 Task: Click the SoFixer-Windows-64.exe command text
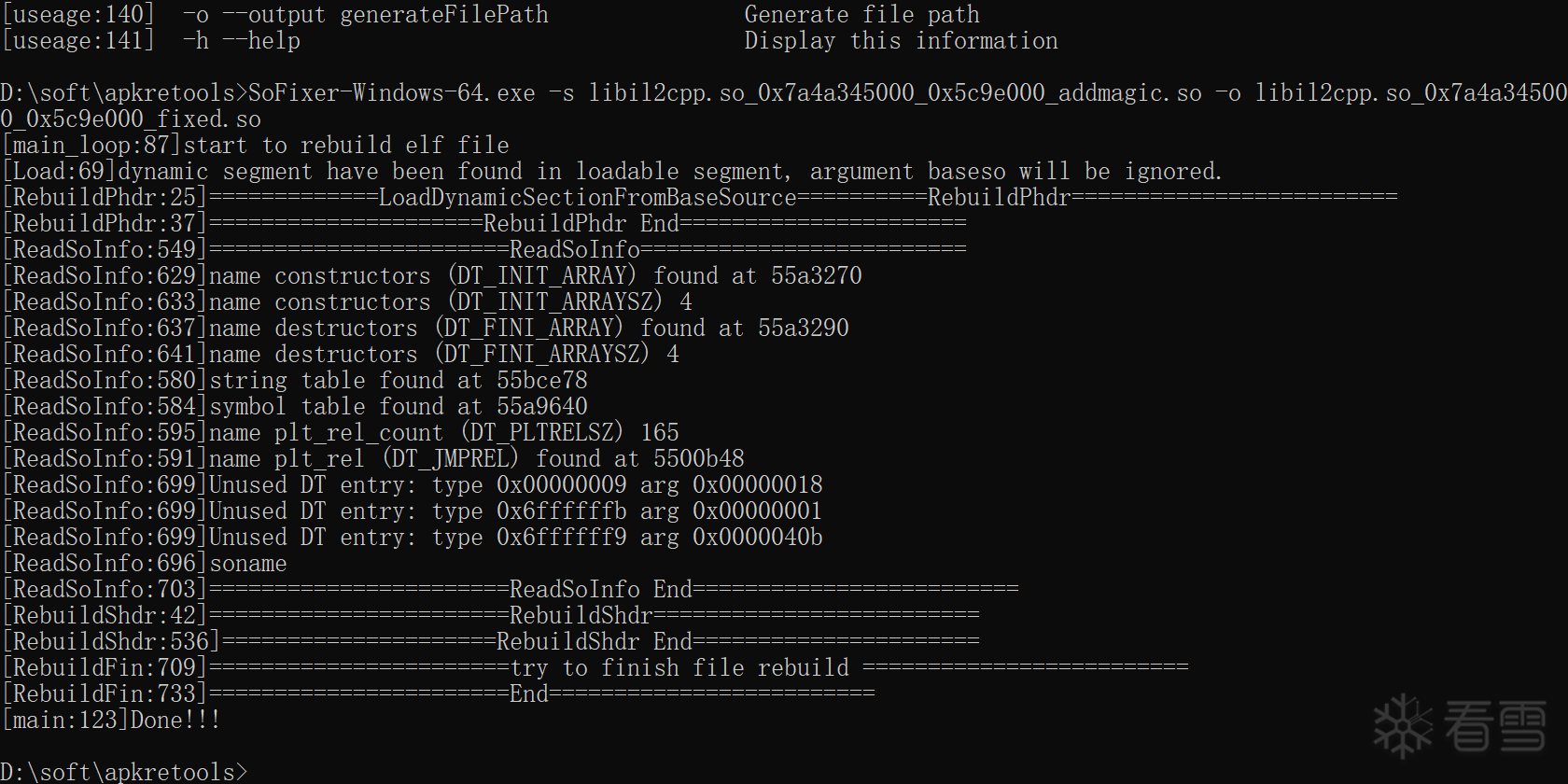click(392, 93)
